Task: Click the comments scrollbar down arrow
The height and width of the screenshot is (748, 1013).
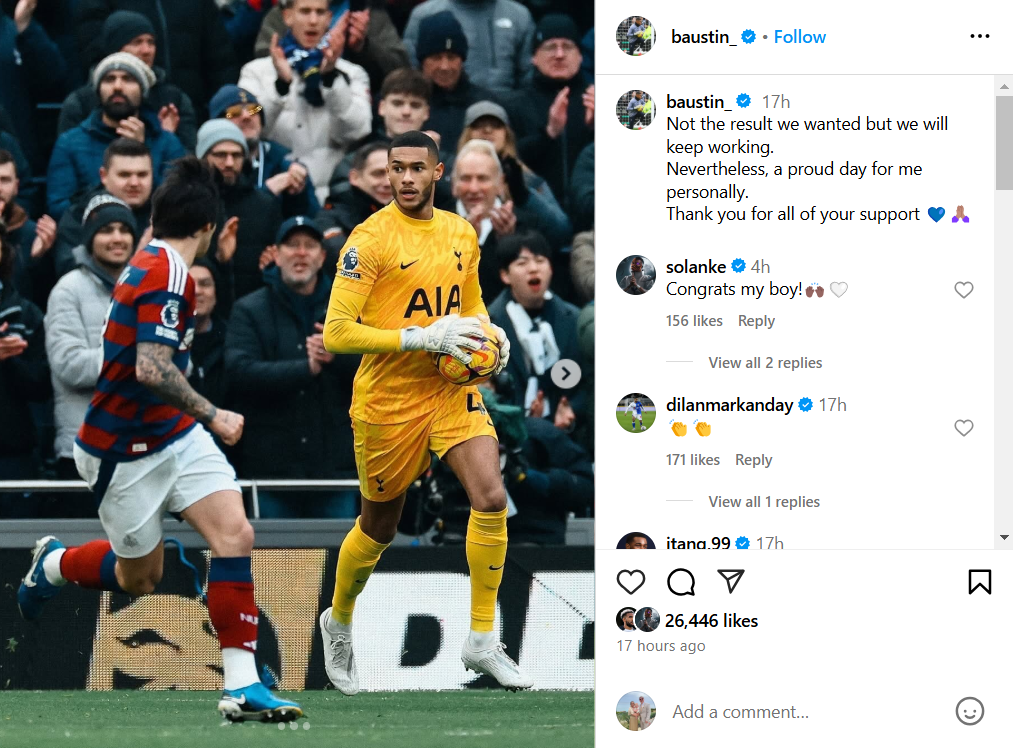Action: coord(1004,537)
